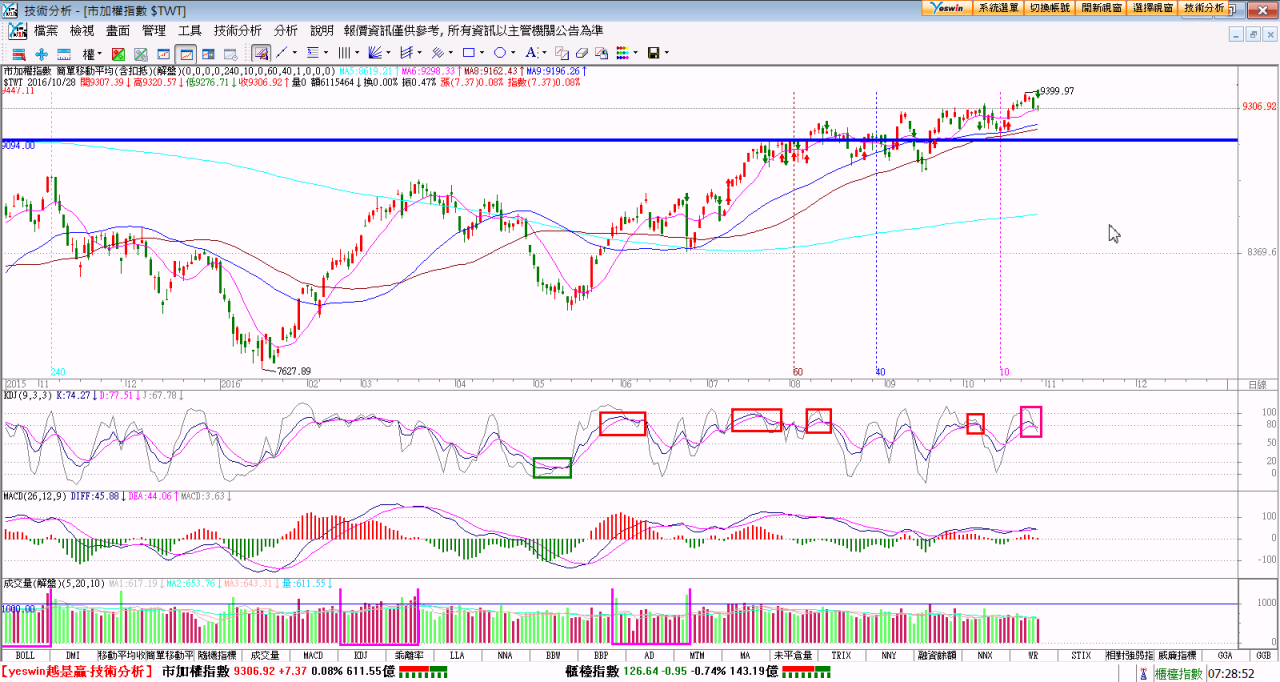
Task: Select the trend line drawing tool
Action: pyautogui.click(x=282, y=53)
